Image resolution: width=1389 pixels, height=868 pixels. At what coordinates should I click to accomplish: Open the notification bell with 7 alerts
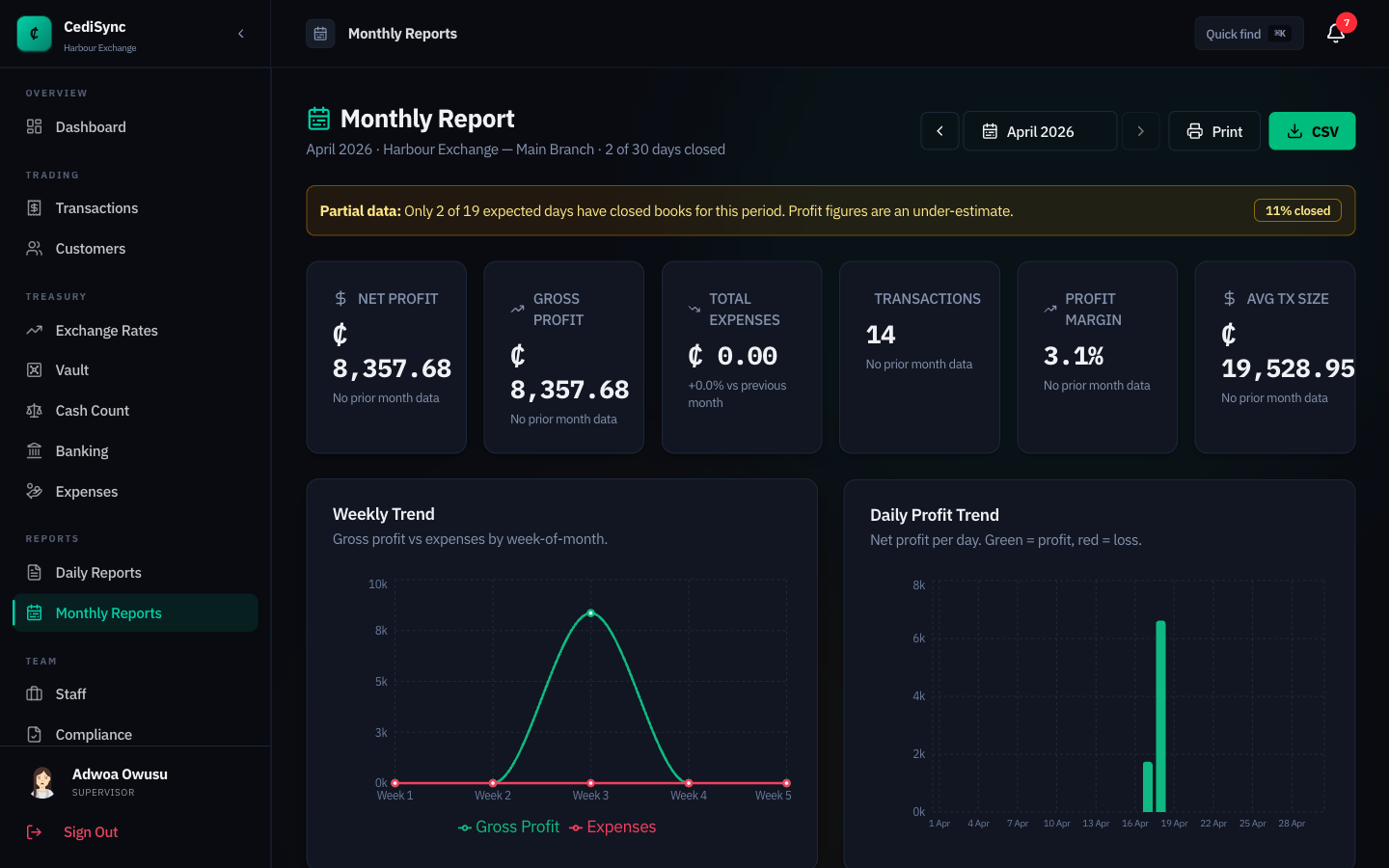point(1335,33)
